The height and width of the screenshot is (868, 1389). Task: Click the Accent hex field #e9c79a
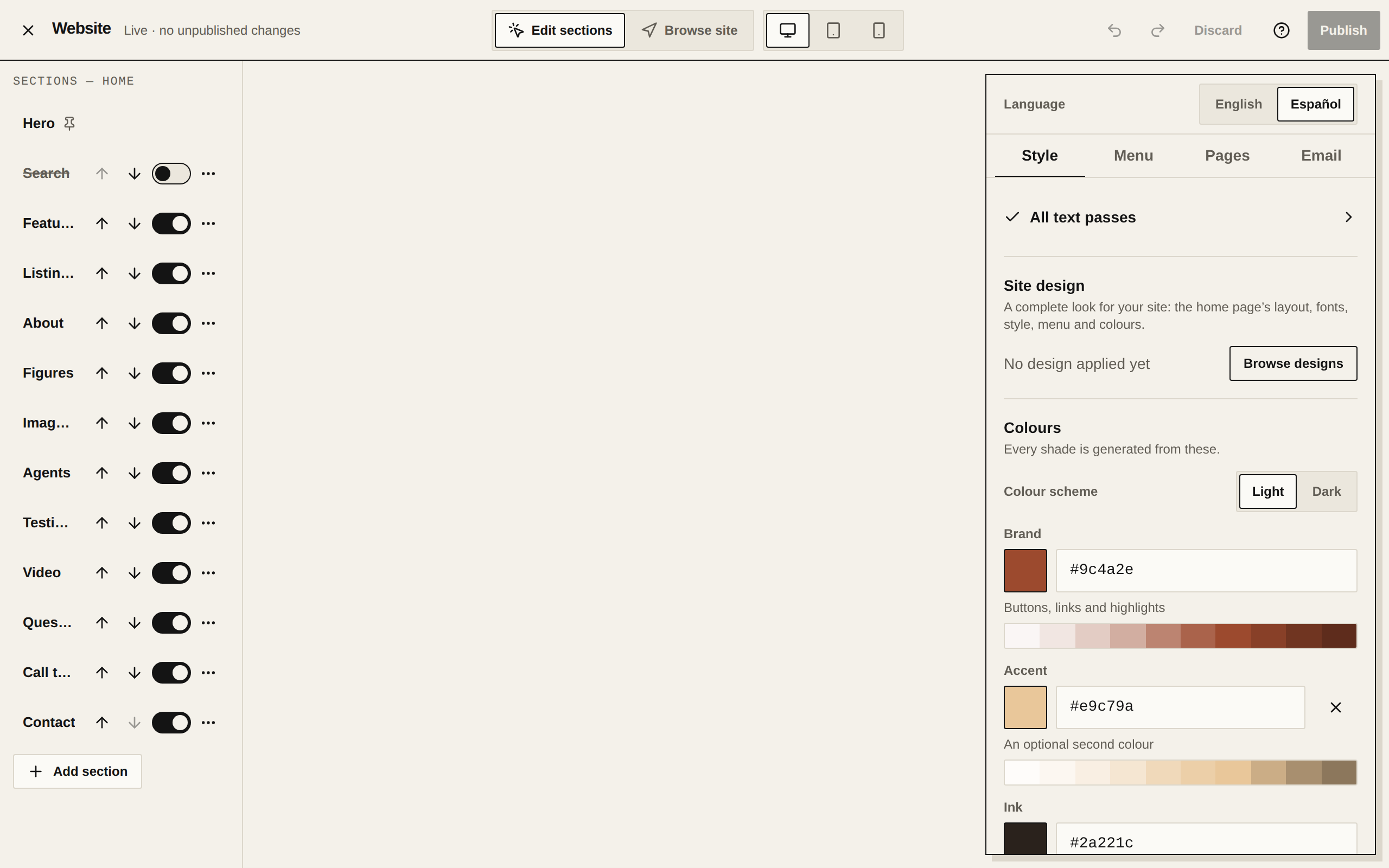click(1180, 707)
